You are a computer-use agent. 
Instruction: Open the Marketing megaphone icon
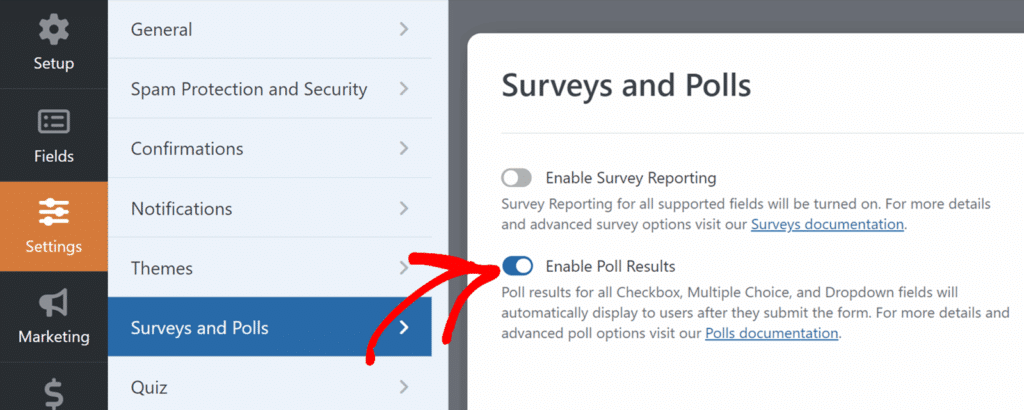(53, 303)
